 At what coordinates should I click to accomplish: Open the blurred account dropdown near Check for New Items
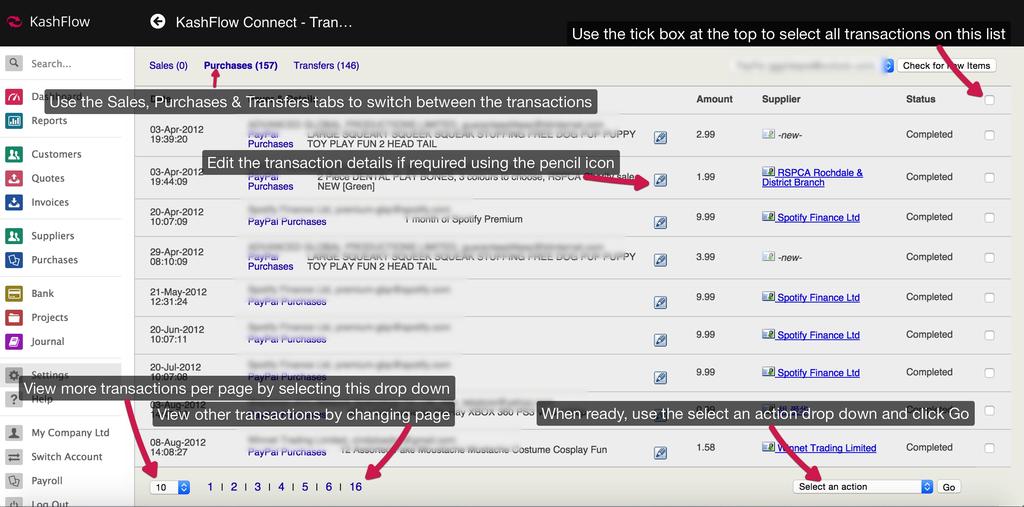tap(888, 66)
